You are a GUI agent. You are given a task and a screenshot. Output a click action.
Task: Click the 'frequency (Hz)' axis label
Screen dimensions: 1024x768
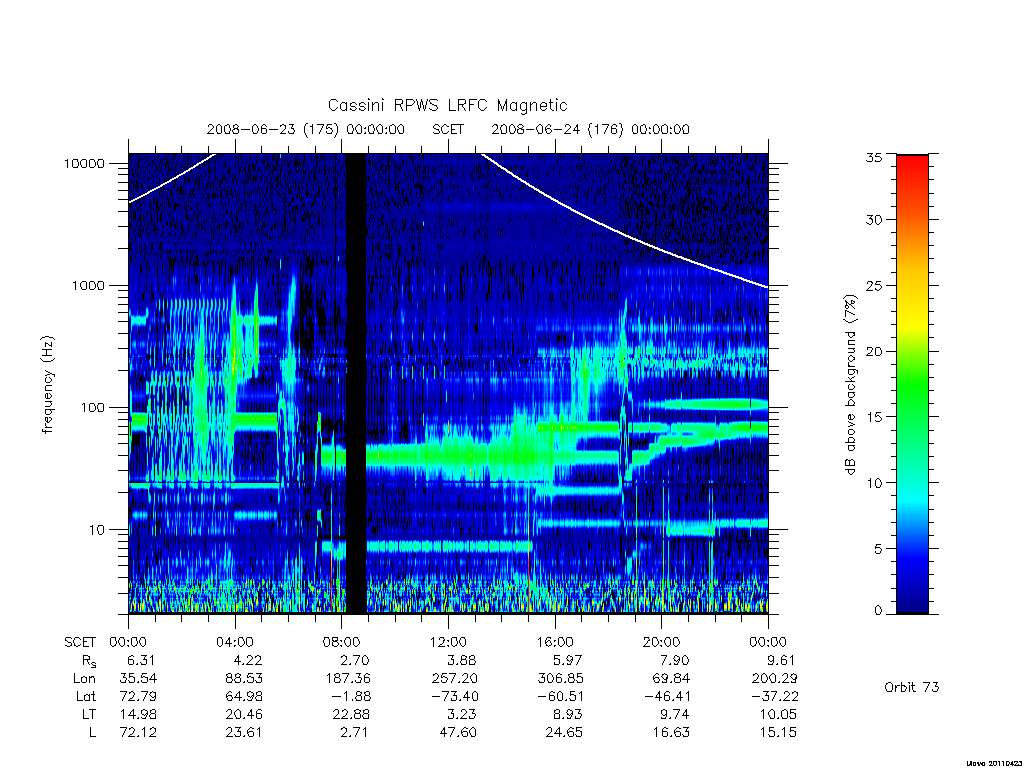[47, 385]
